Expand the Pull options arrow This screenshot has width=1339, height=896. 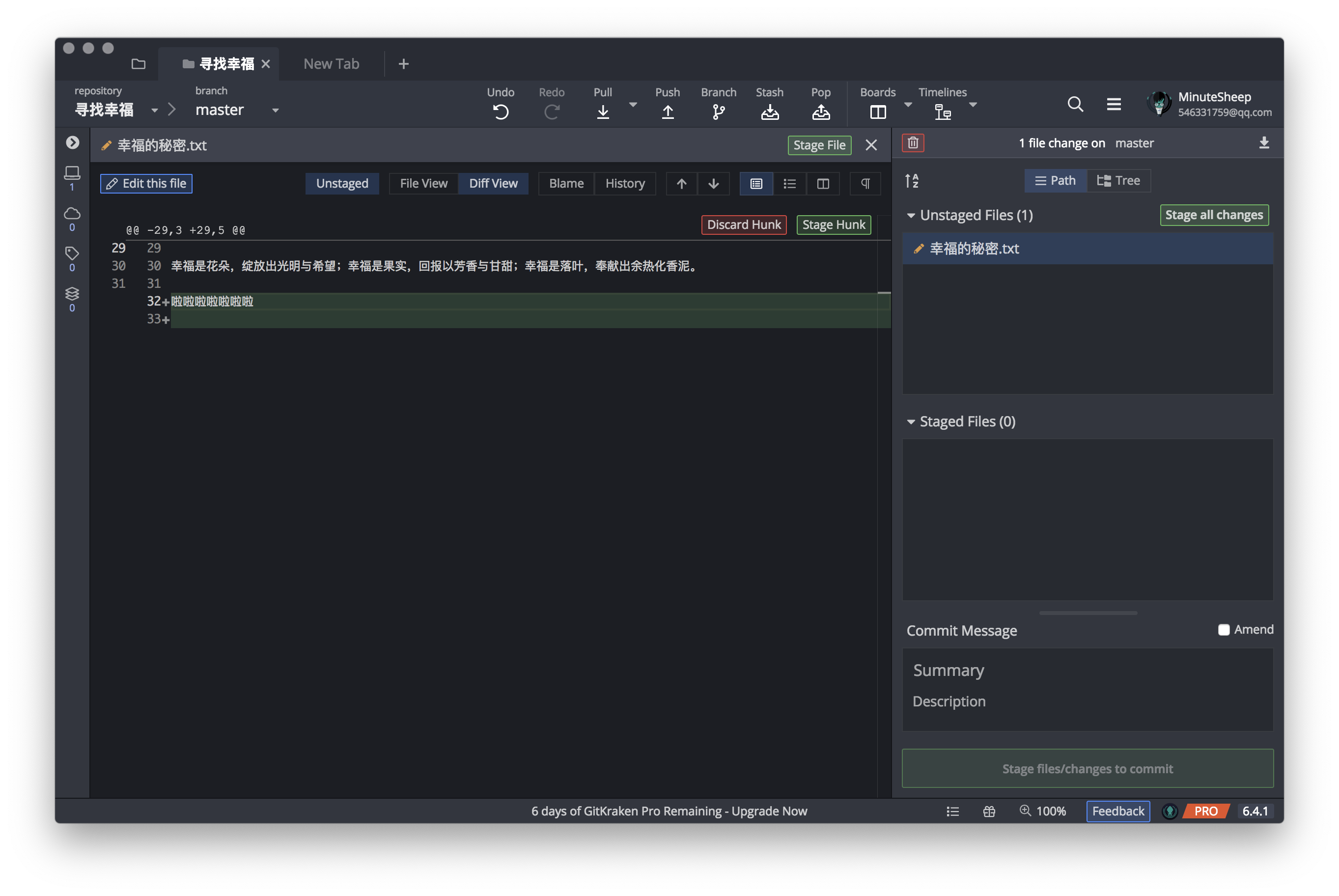pos(632,105)
